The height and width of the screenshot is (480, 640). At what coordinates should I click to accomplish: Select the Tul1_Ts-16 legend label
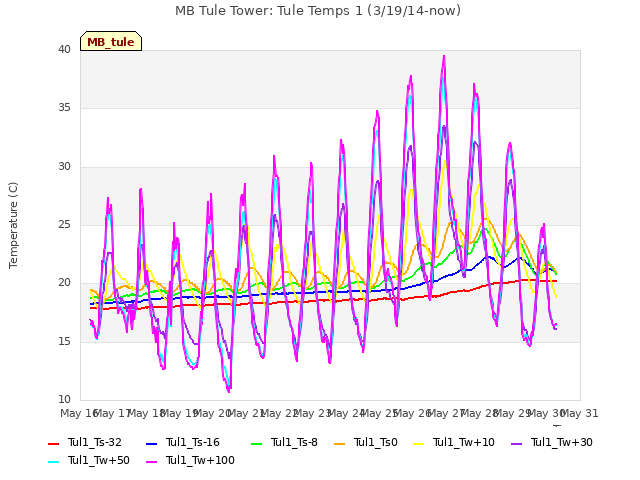coord(193,442)
